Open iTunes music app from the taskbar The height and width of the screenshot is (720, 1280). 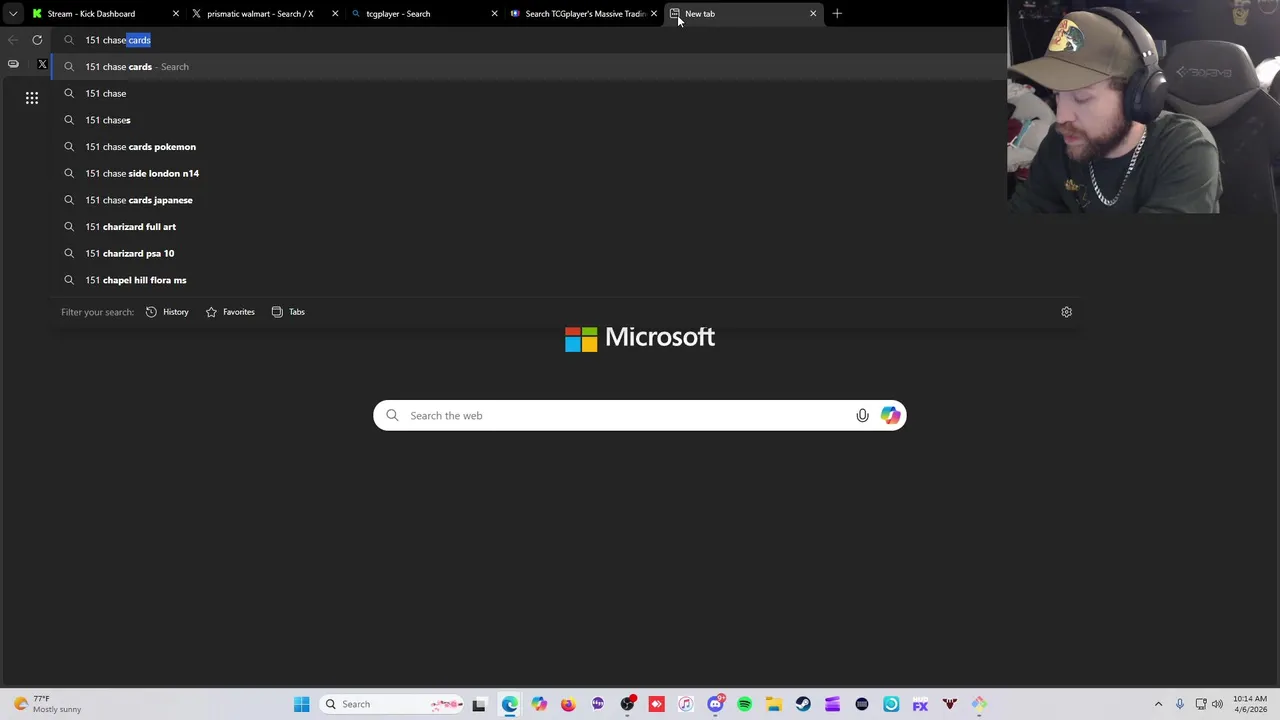685,704
